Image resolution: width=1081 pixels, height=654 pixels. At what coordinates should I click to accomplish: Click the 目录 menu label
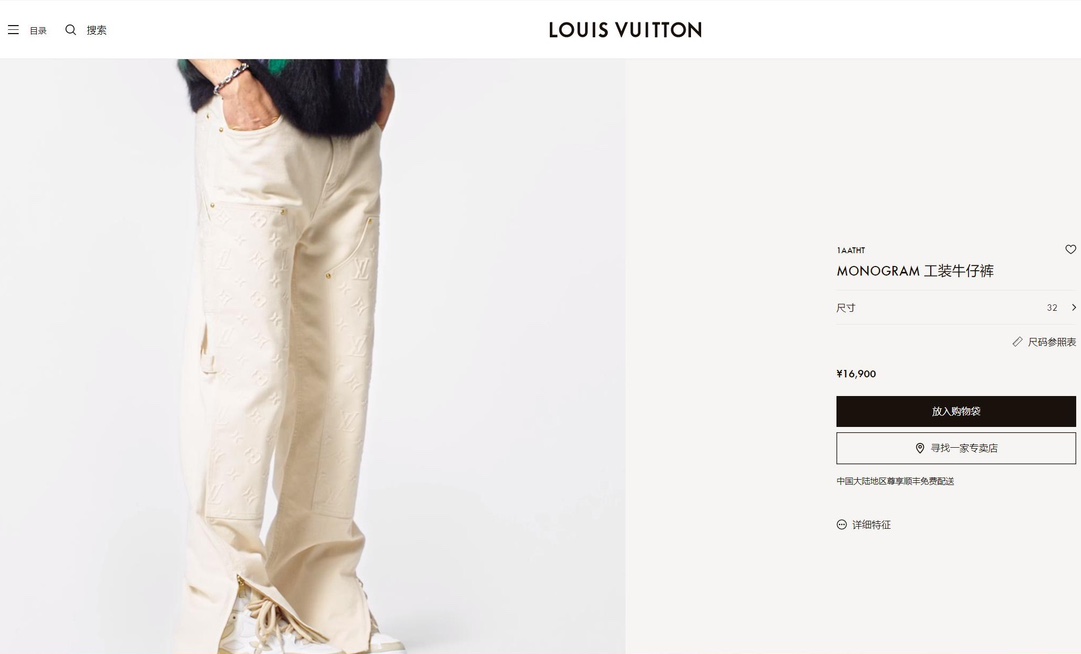point(38,30)
